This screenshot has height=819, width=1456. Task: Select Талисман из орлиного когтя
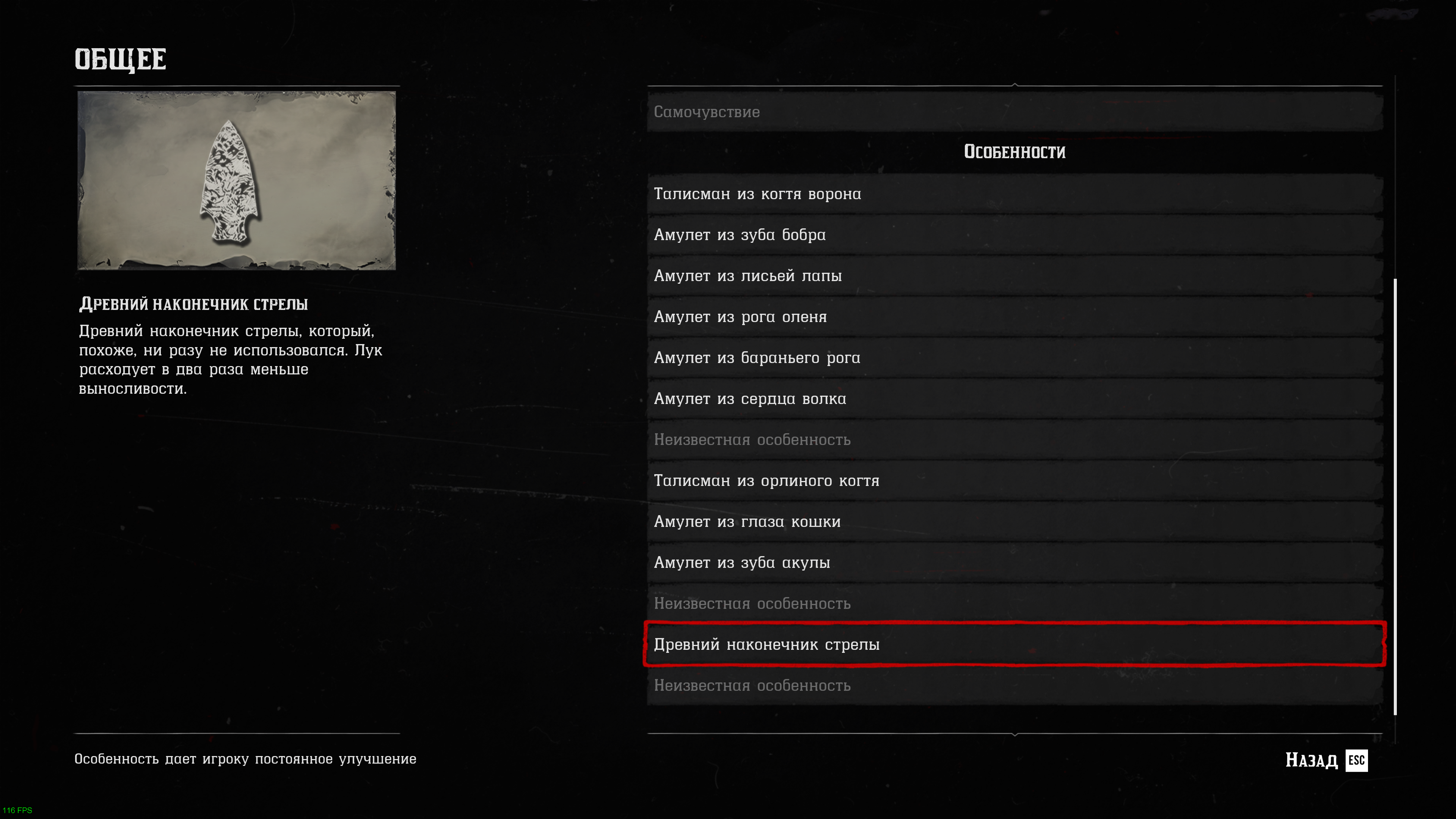(x=1015, y=480)
